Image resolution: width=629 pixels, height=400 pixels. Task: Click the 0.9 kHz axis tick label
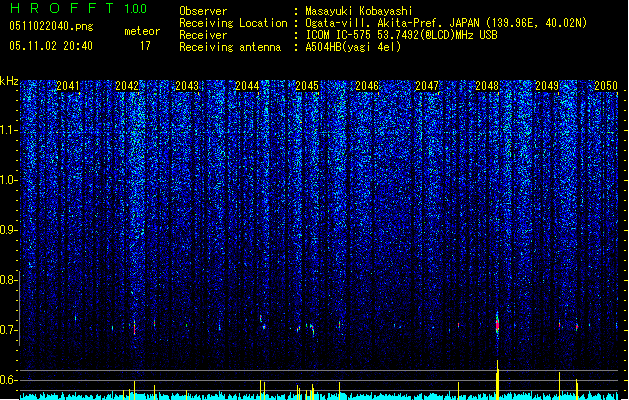pyautogui.click(x=8, y=230)
